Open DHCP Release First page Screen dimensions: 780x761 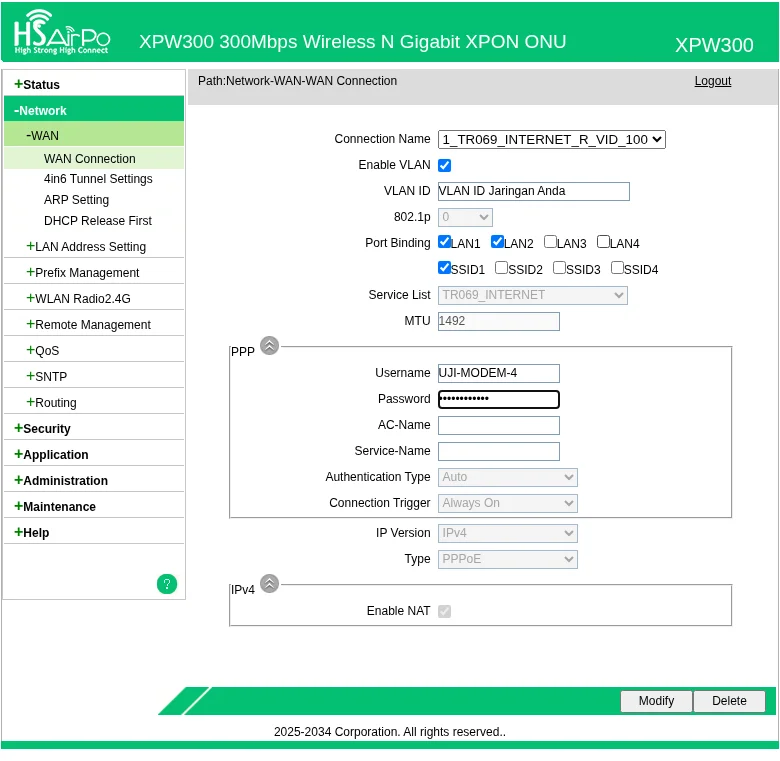click(98, 221)
